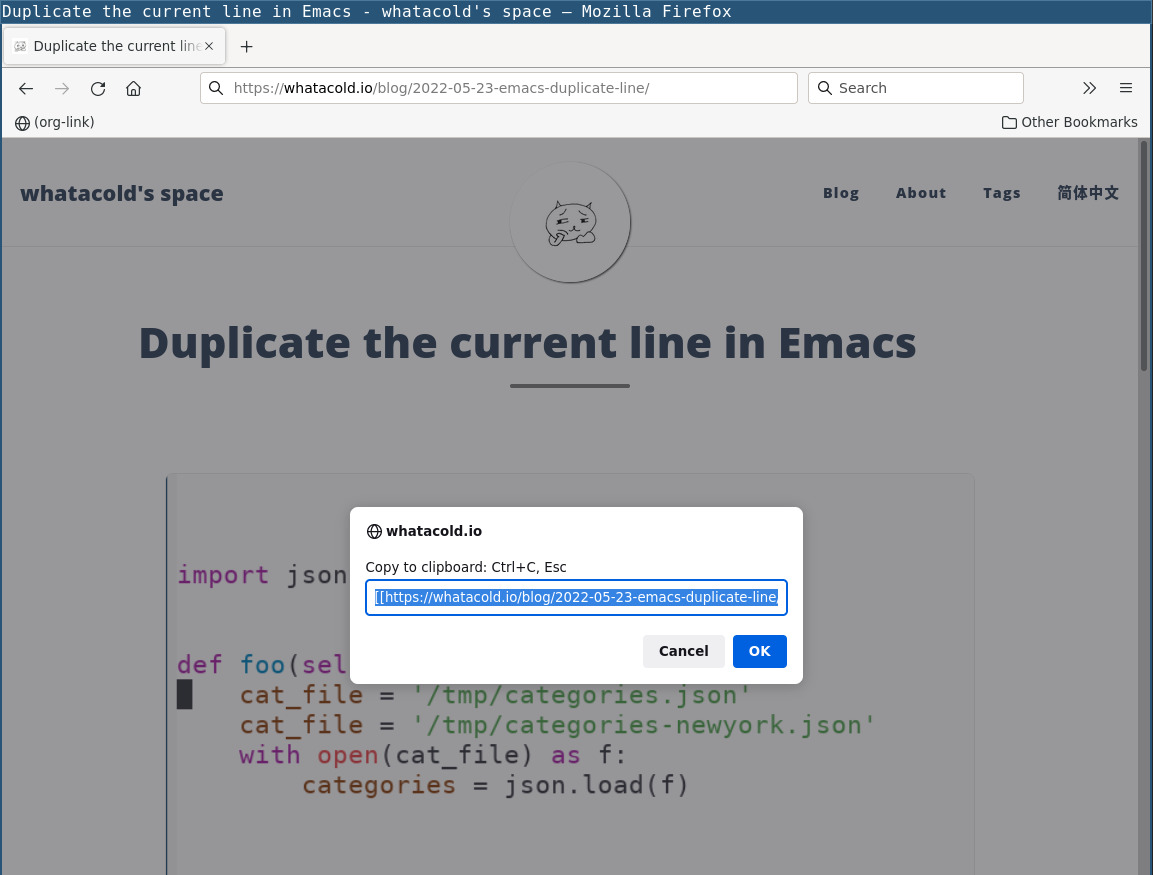This screenshot has width=1153, height=875.
Task: Click the copy-to-clipboard URL text field
Action: (x=576, y=597)
